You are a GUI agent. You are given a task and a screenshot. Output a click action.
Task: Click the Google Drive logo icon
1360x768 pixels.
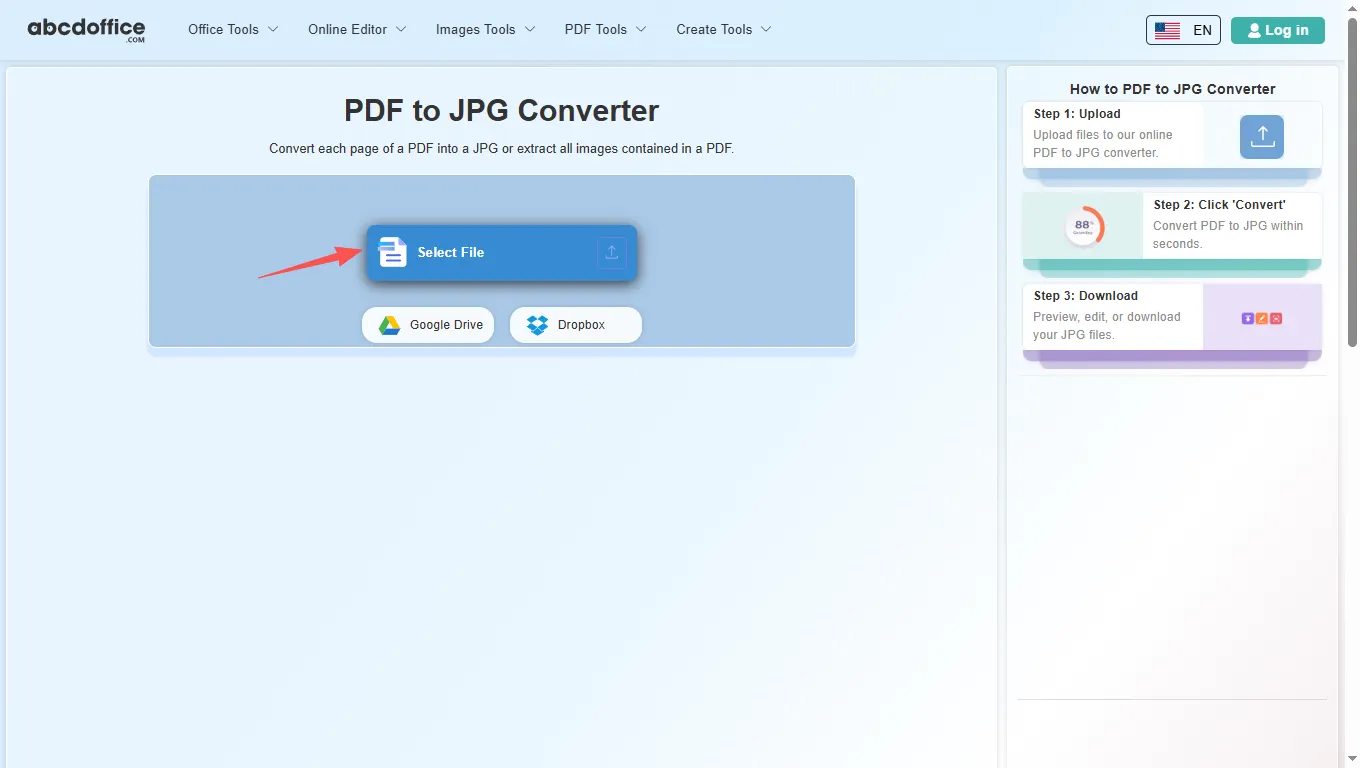click(389, 325)
